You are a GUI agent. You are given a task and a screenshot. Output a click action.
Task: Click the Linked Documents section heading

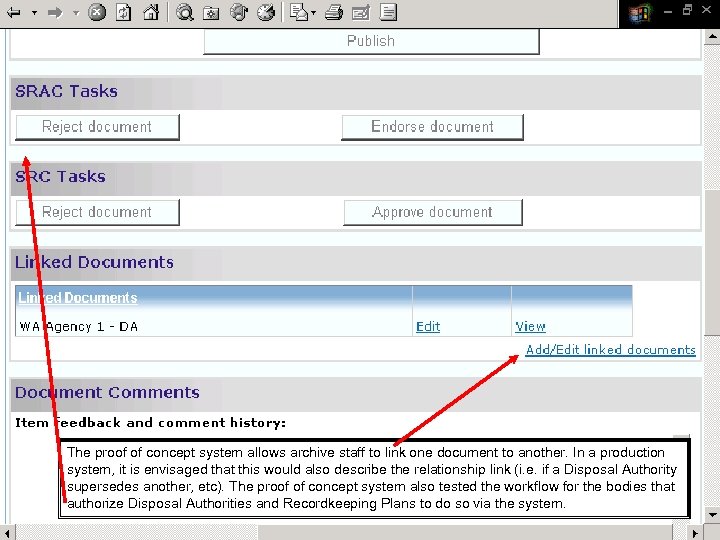tap(94, 262)
